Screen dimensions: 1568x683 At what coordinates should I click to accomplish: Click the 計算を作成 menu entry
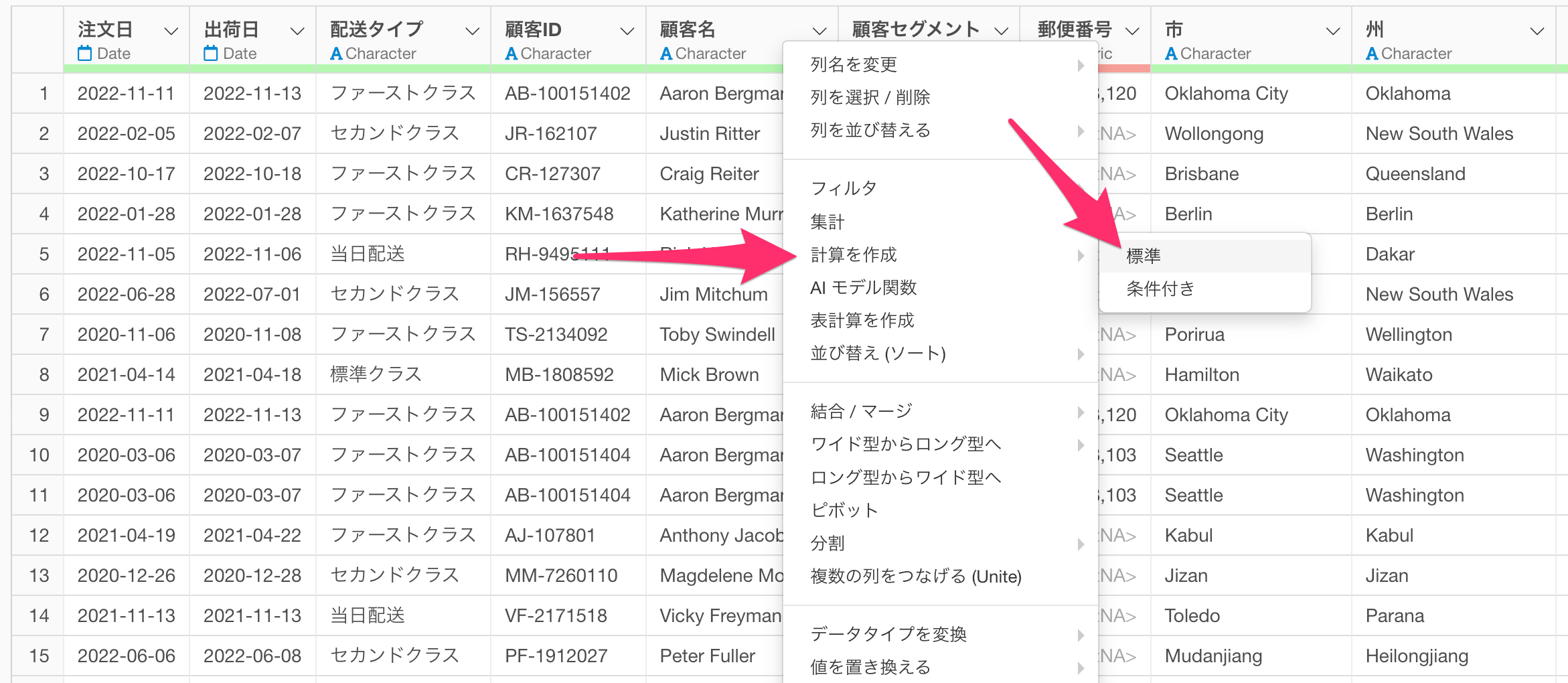coord(854,255)
